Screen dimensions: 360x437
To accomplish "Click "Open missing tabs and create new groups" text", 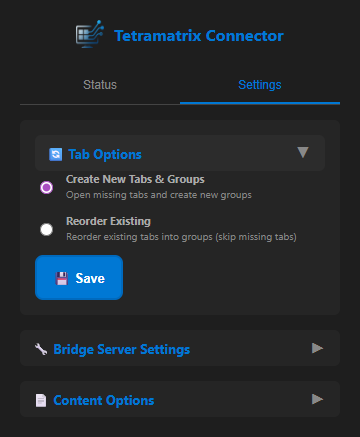I will coord(159,195).
